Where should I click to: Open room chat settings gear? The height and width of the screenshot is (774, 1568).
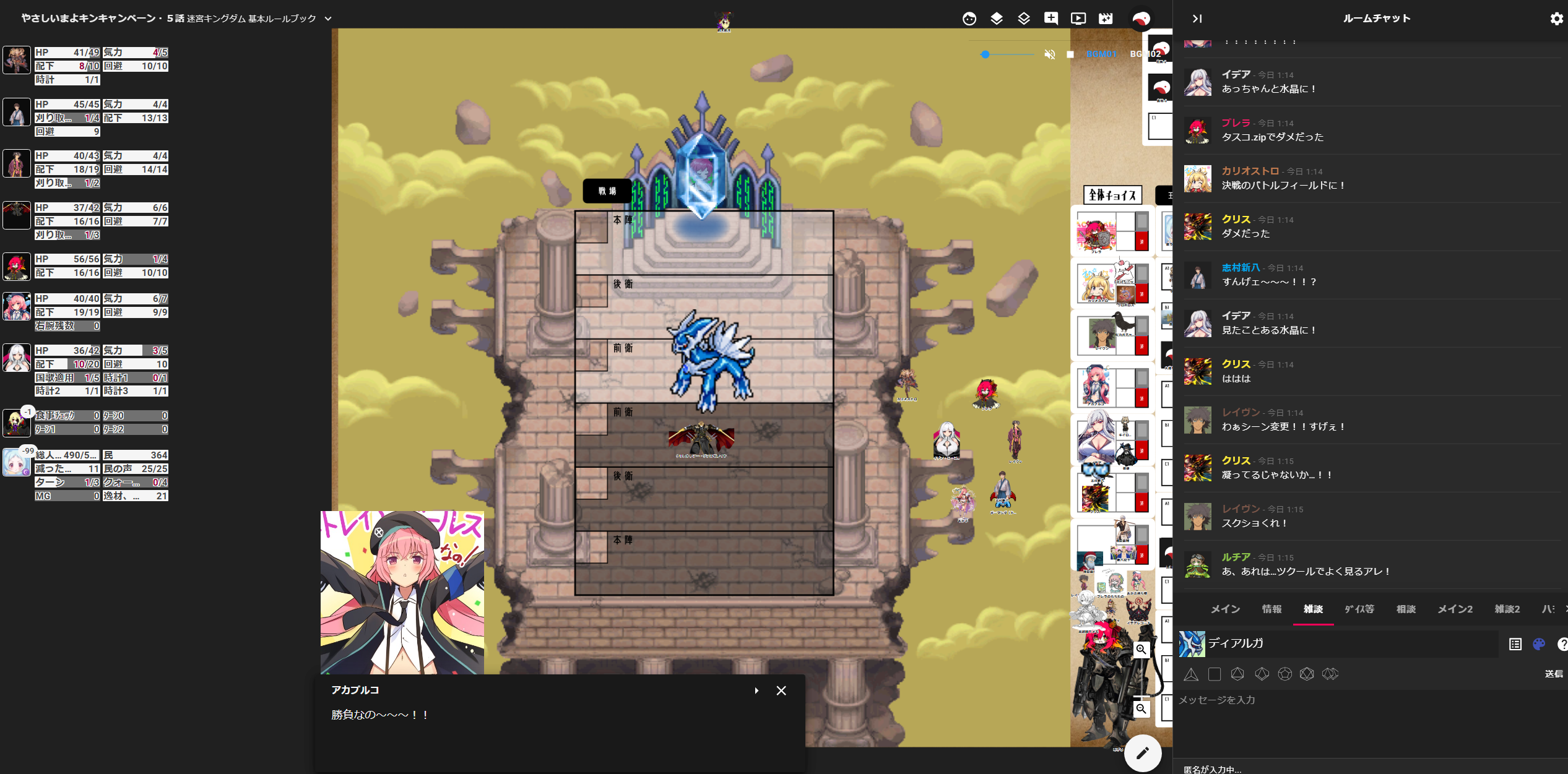point(1556,19)
